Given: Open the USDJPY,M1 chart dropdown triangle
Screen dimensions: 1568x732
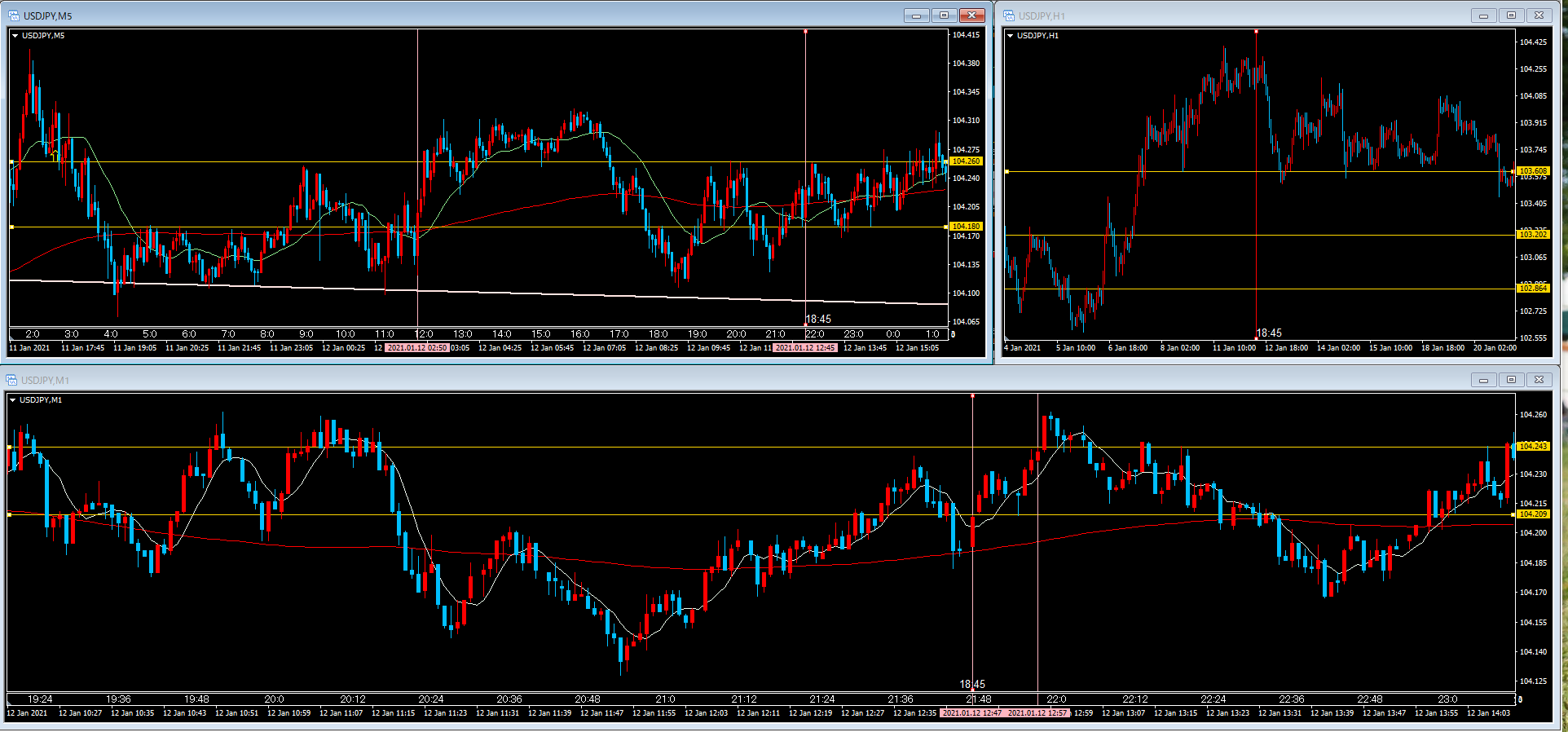Looking at the screenshot, I should click(12, 400).
